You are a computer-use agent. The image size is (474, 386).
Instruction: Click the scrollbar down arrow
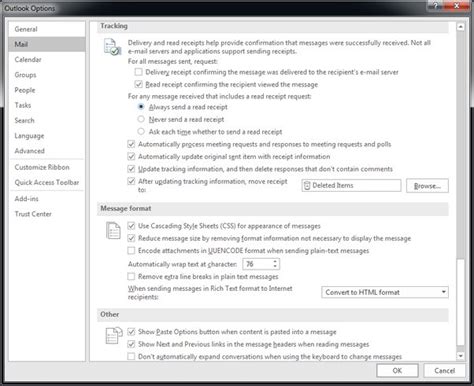tap(460, 356)
